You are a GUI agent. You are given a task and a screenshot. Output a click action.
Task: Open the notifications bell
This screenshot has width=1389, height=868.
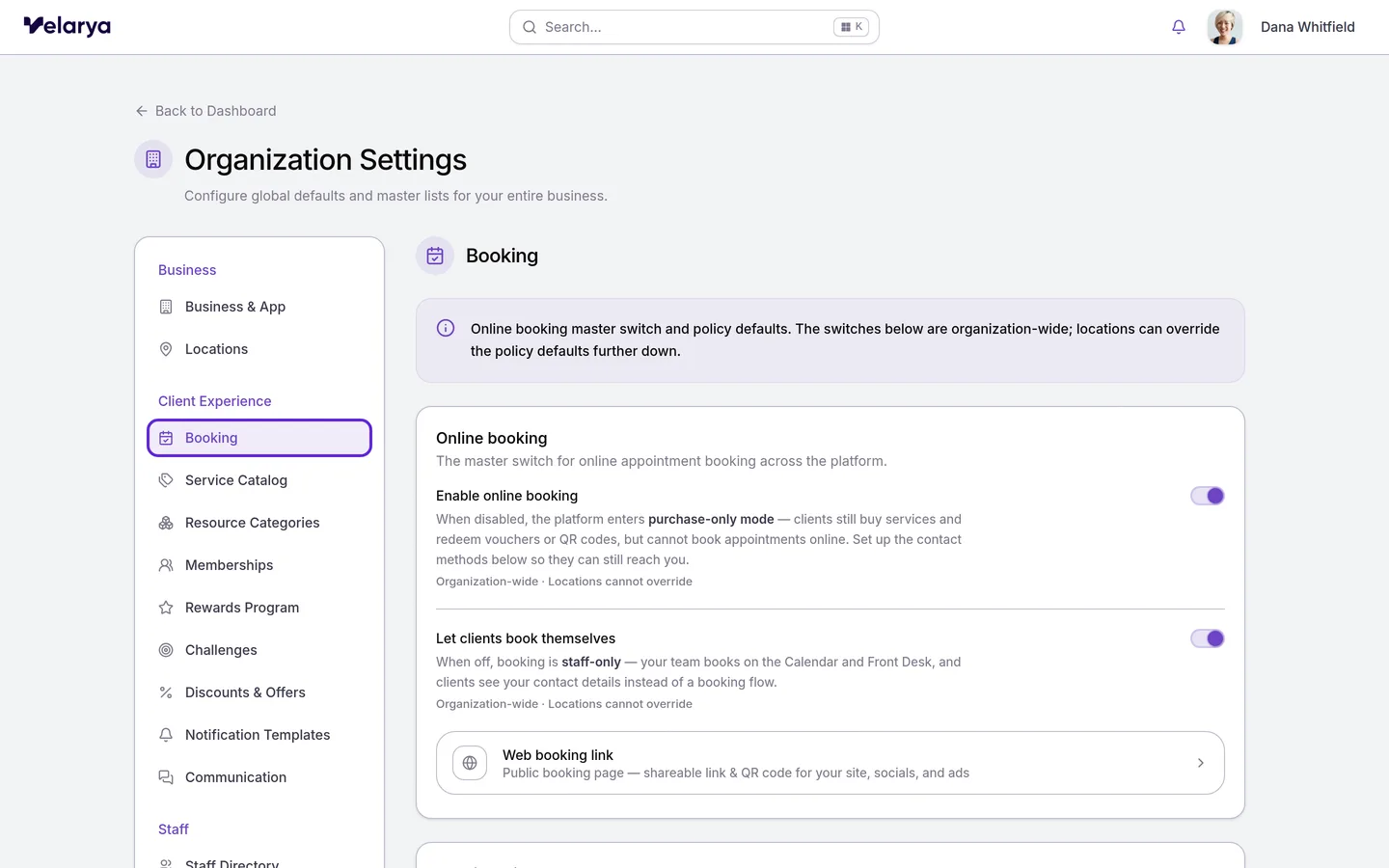point(1179,27)
